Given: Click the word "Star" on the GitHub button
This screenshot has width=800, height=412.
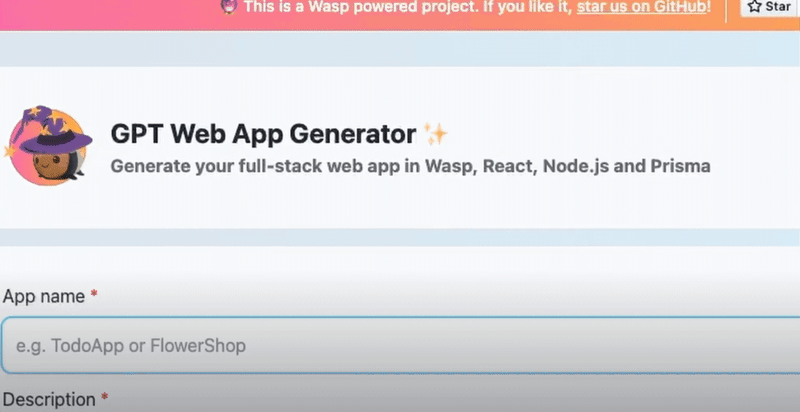Looking at the screenshot, I should click(779, 6).
